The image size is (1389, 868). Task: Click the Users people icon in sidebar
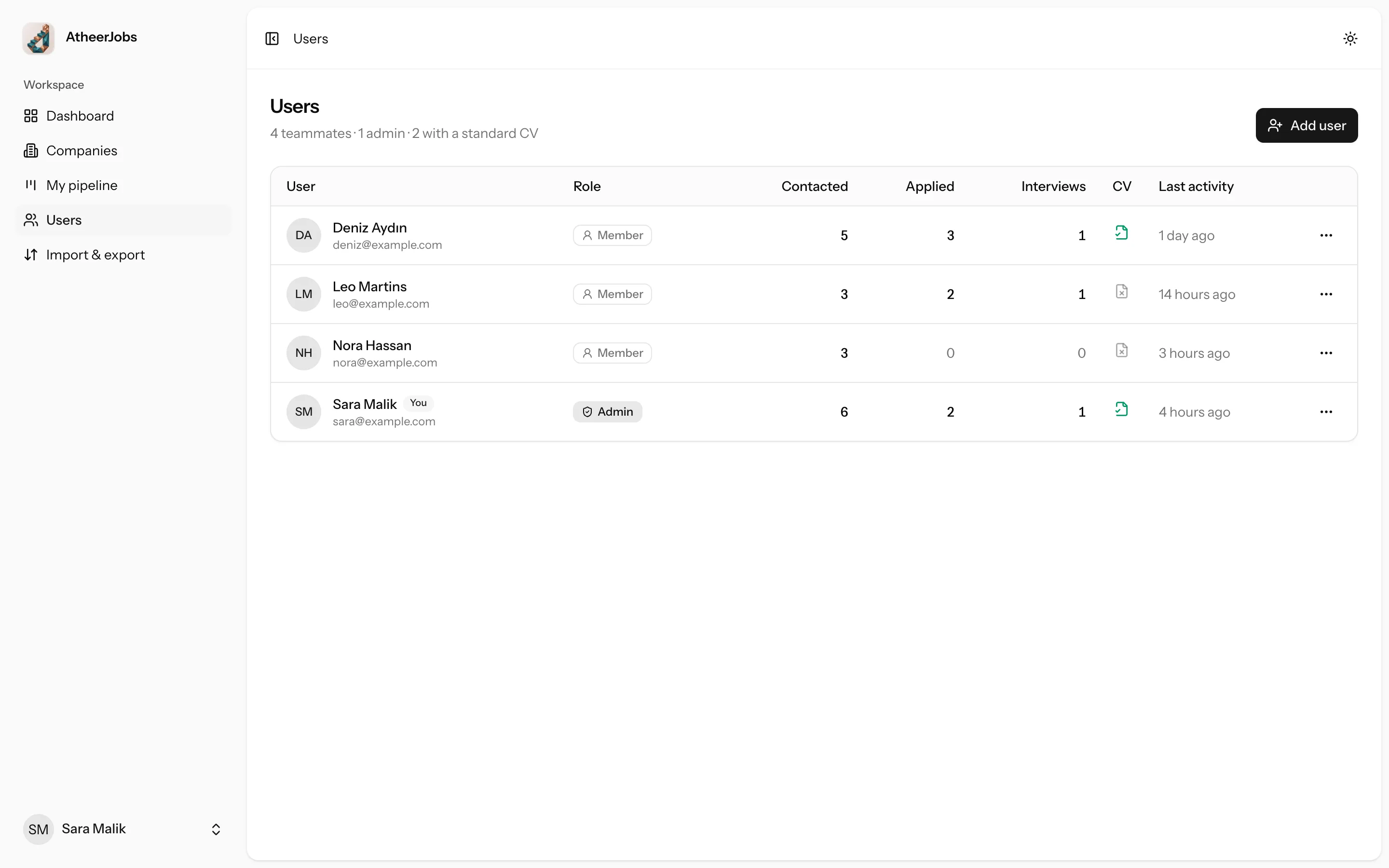(31, 220)
